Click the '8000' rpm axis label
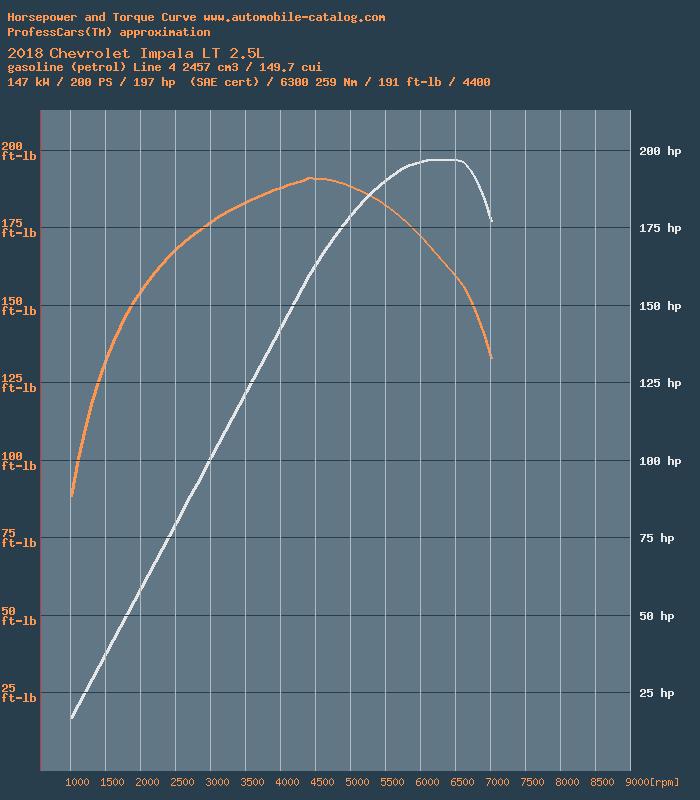This screenshot has height=800, width=700. [x=567, y=782]
